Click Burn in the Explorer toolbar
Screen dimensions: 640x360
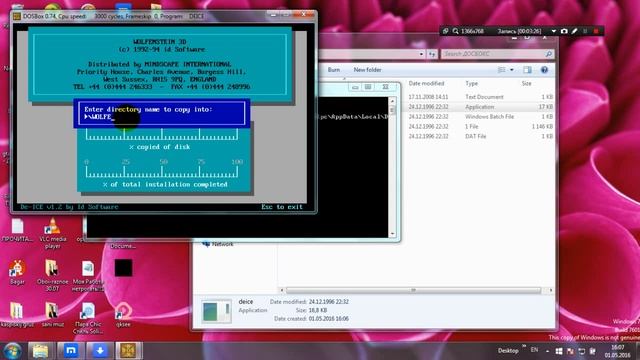pyautogui.click(x=333, y=70)
